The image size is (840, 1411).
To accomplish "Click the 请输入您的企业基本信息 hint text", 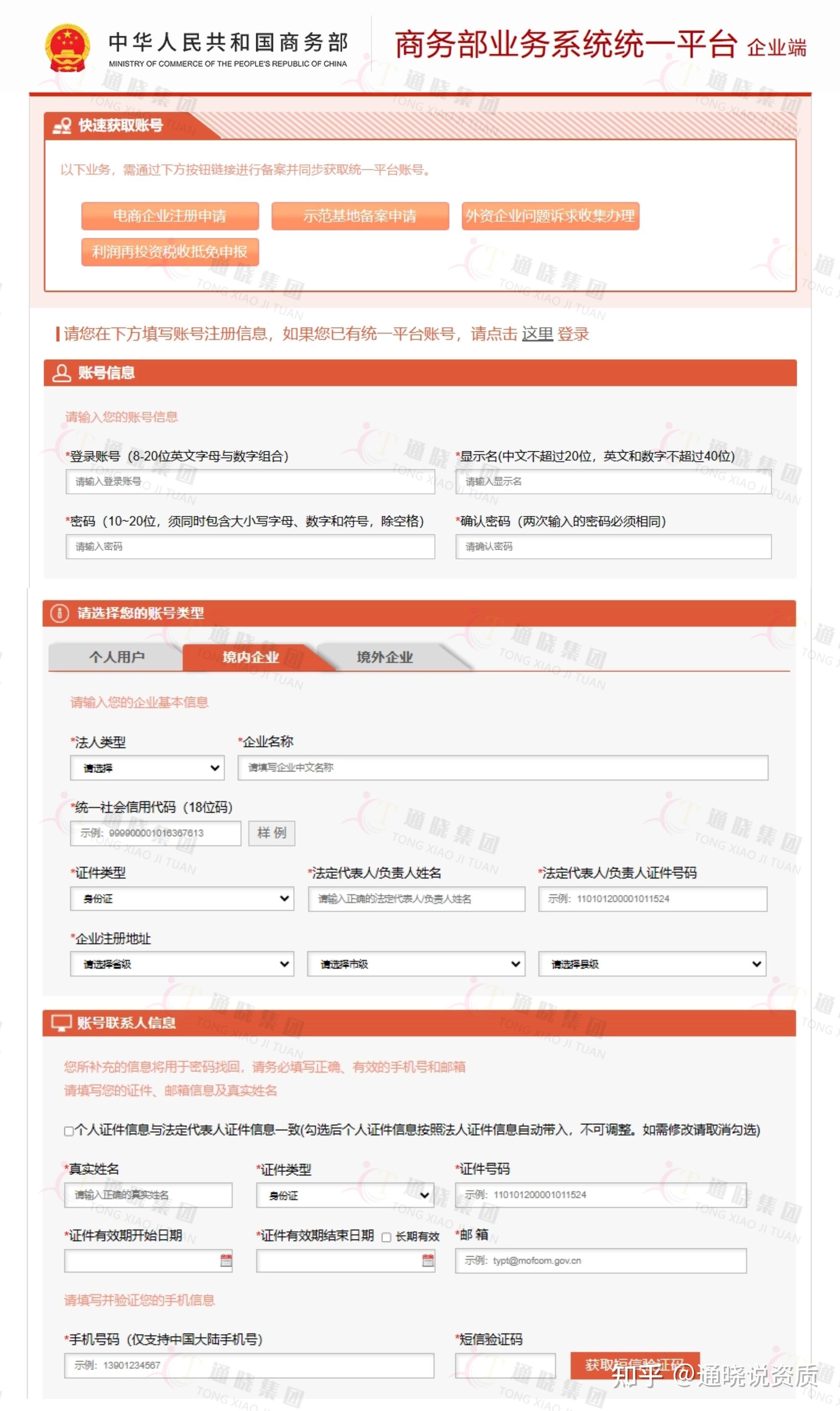I will (139, 702).
